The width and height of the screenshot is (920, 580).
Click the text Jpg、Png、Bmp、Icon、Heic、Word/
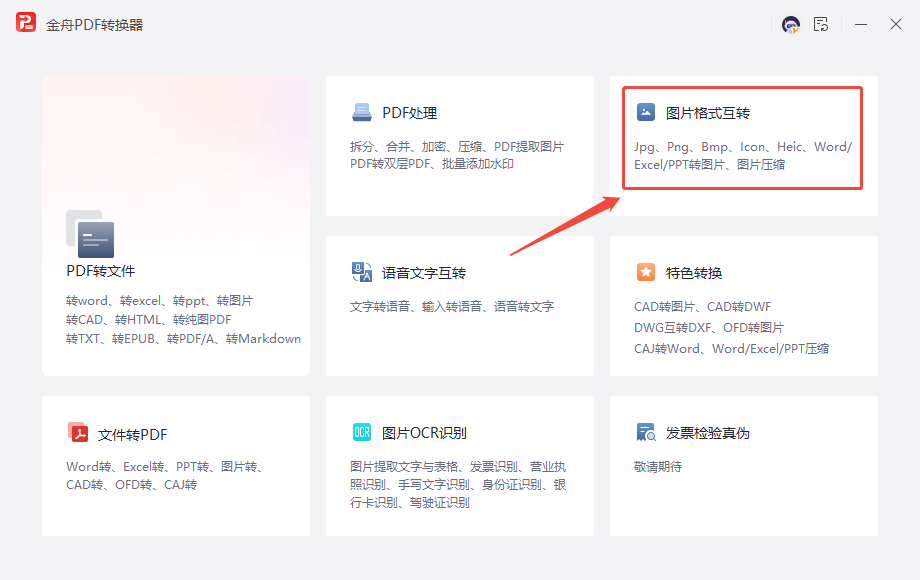coord(743,147)
